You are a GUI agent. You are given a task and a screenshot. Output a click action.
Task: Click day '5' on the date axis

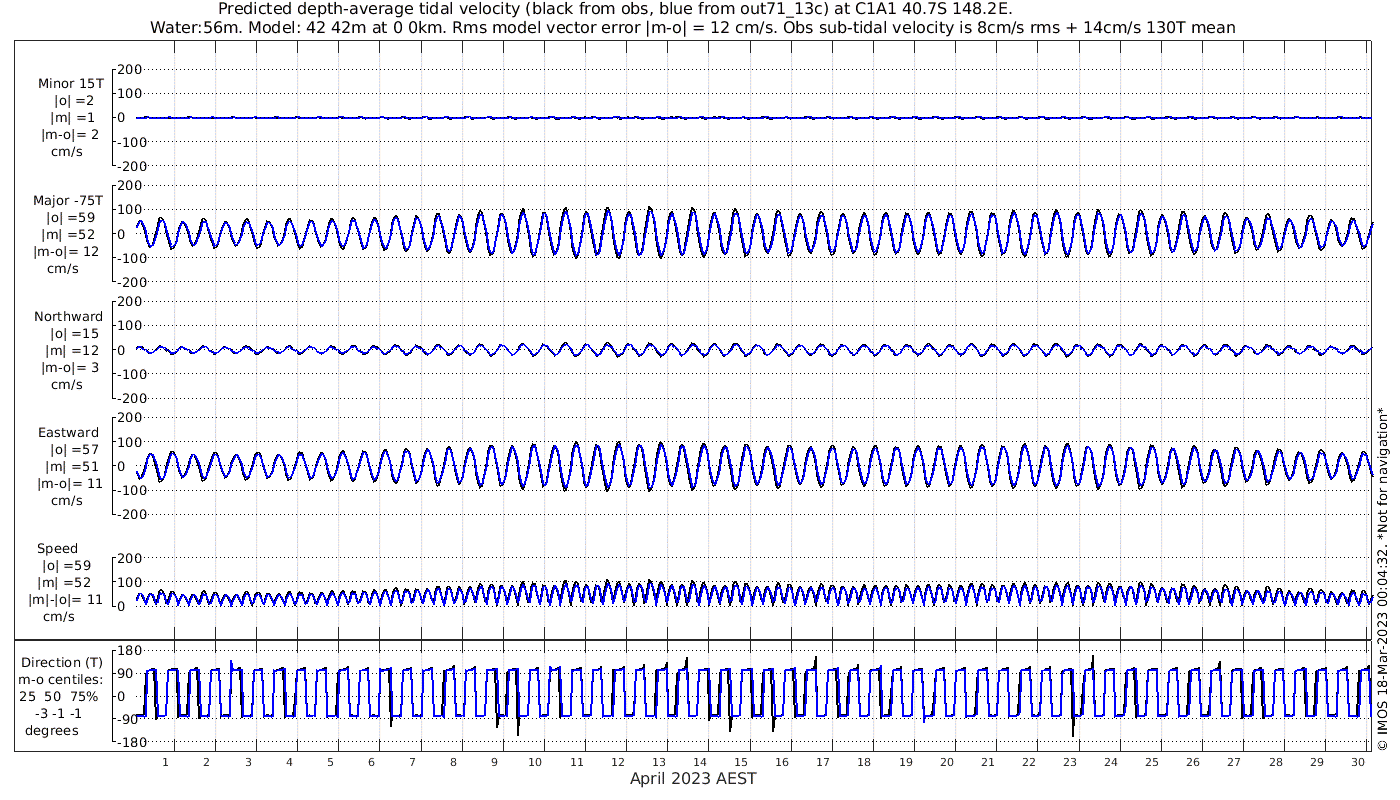click(330, 762)
